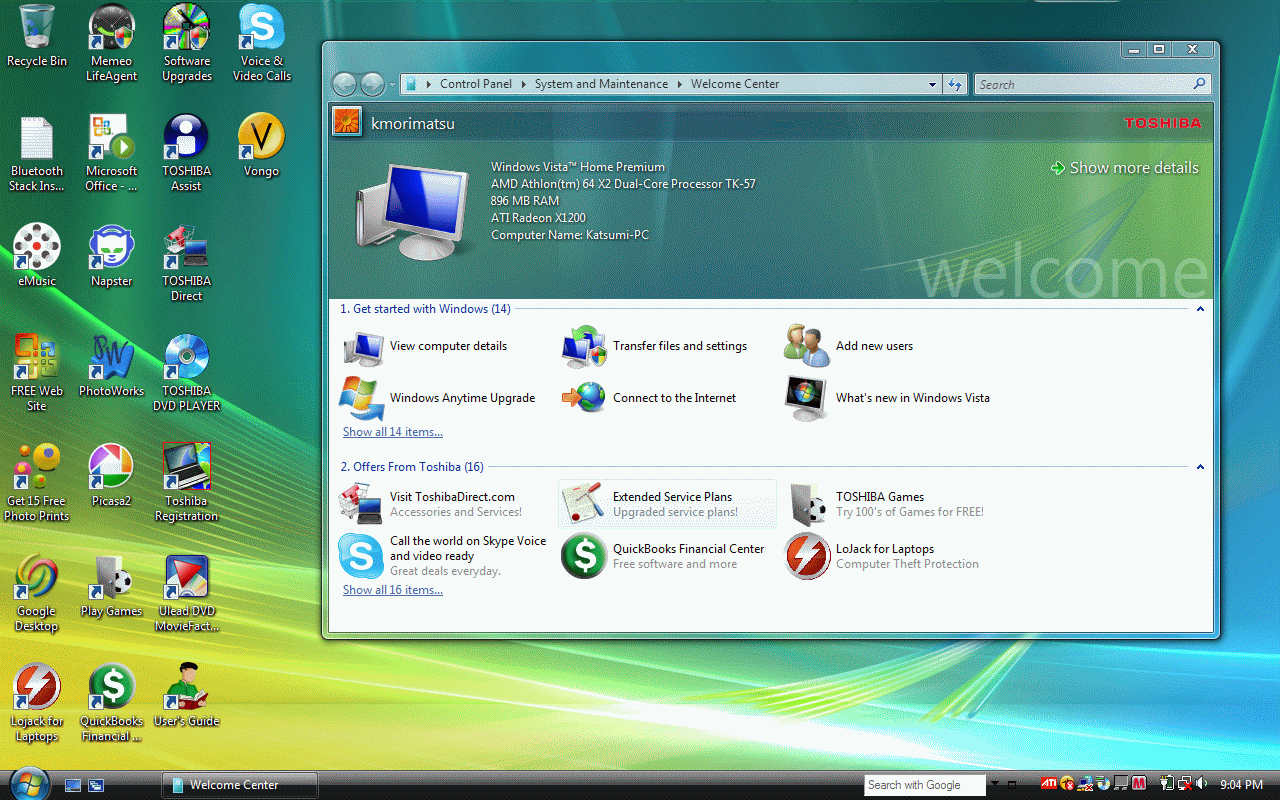Launch Memeo LifeAgent from the desktop
Screen dimensions: 1280x800
112,43
